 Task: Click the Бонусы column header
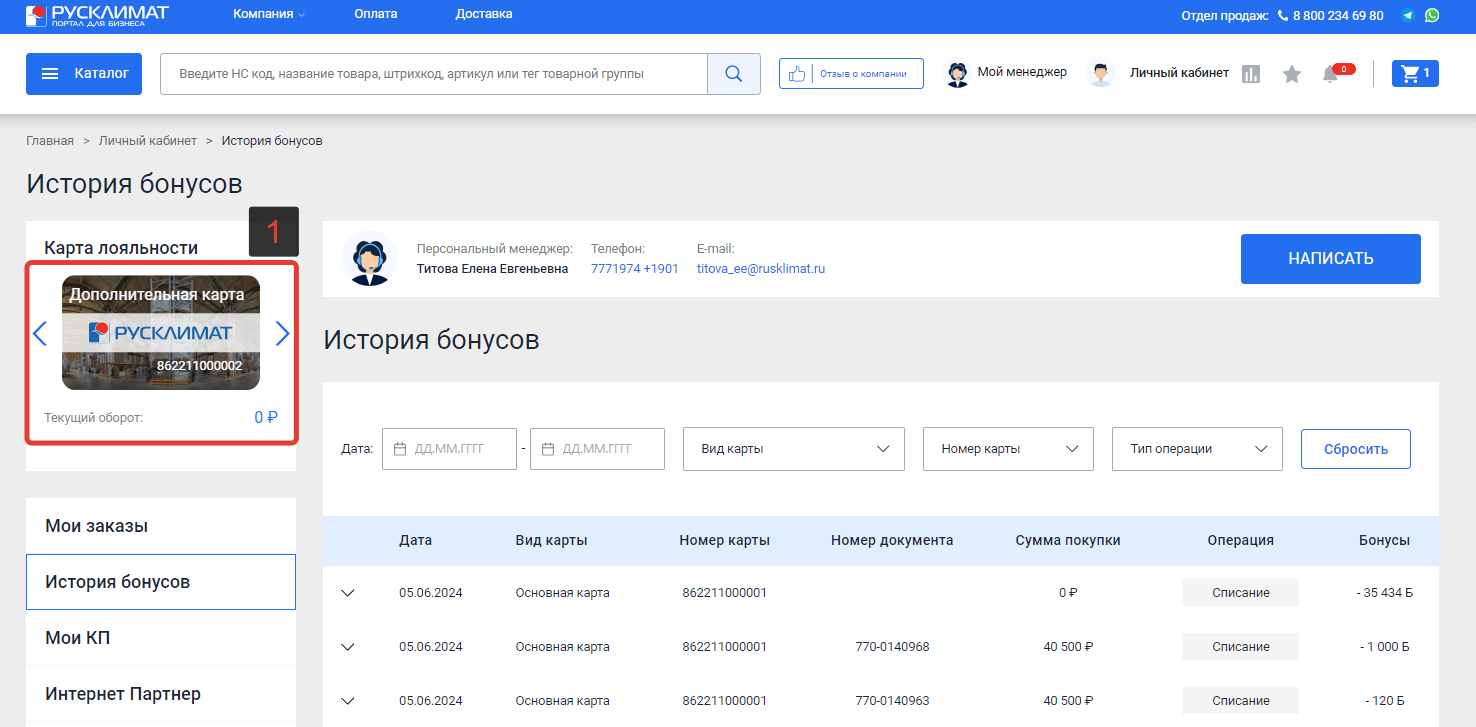click(x=1384, y=540)
